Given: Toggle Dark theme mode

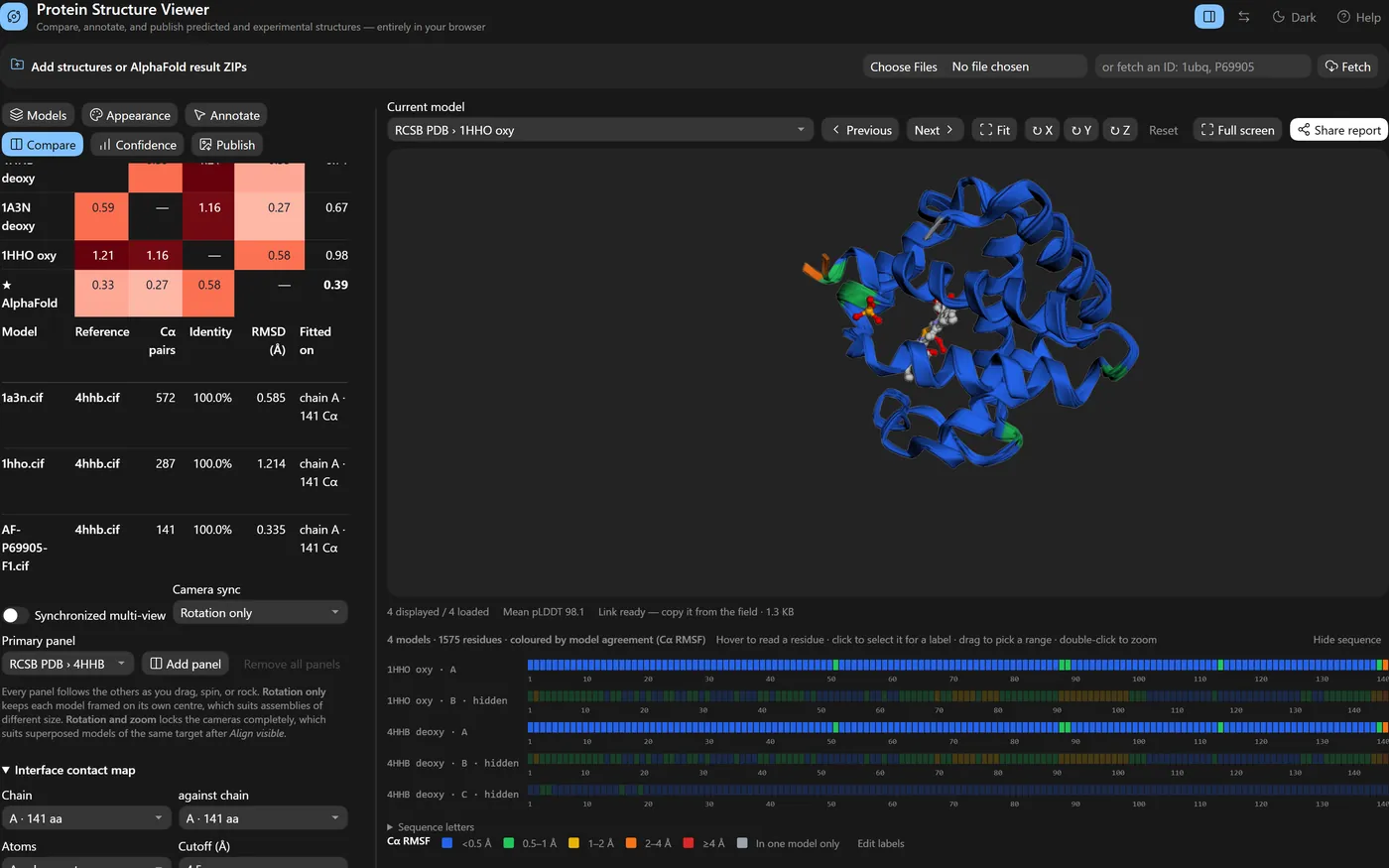Looking at the screenshot, I should point(1295,17).
